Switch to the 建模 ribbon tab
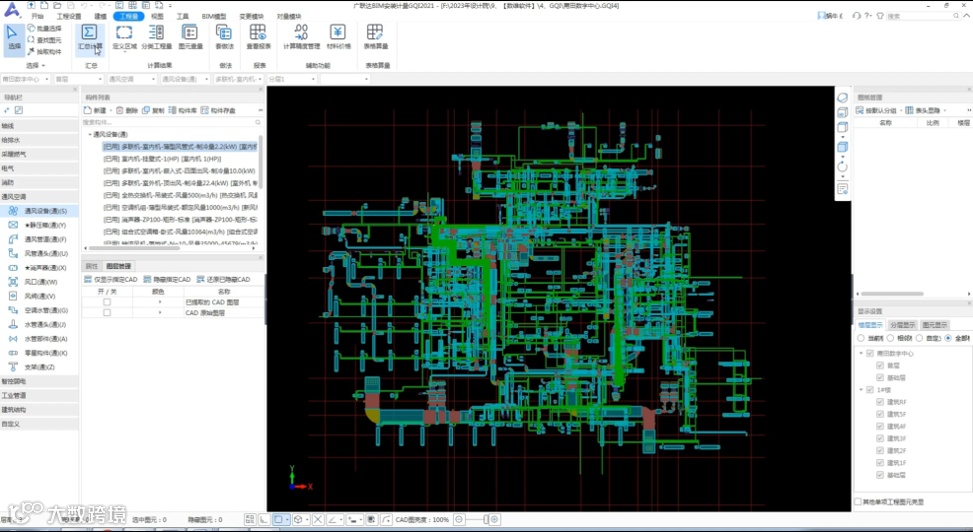Image resolution: width=973 pixels, height=532 pixels. pyautogui.click(x=100, y=17)
